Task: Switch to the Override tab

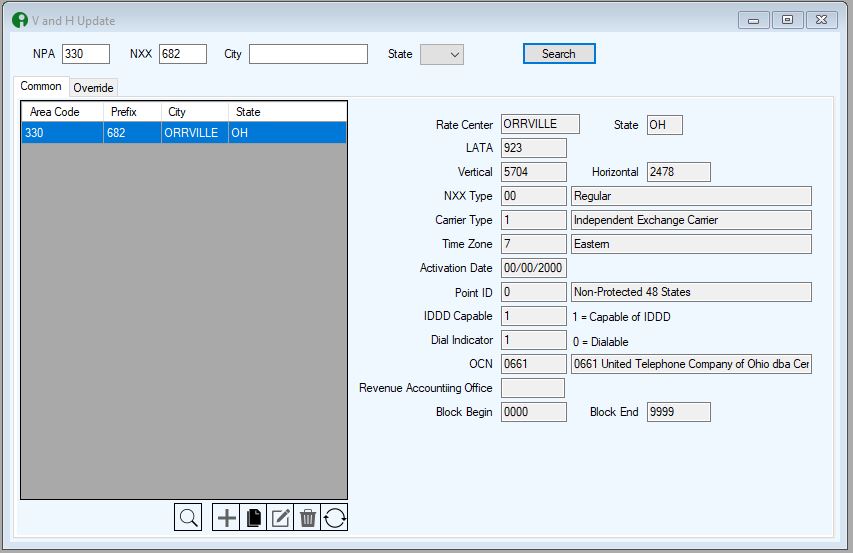Action: tap(94, 87)
